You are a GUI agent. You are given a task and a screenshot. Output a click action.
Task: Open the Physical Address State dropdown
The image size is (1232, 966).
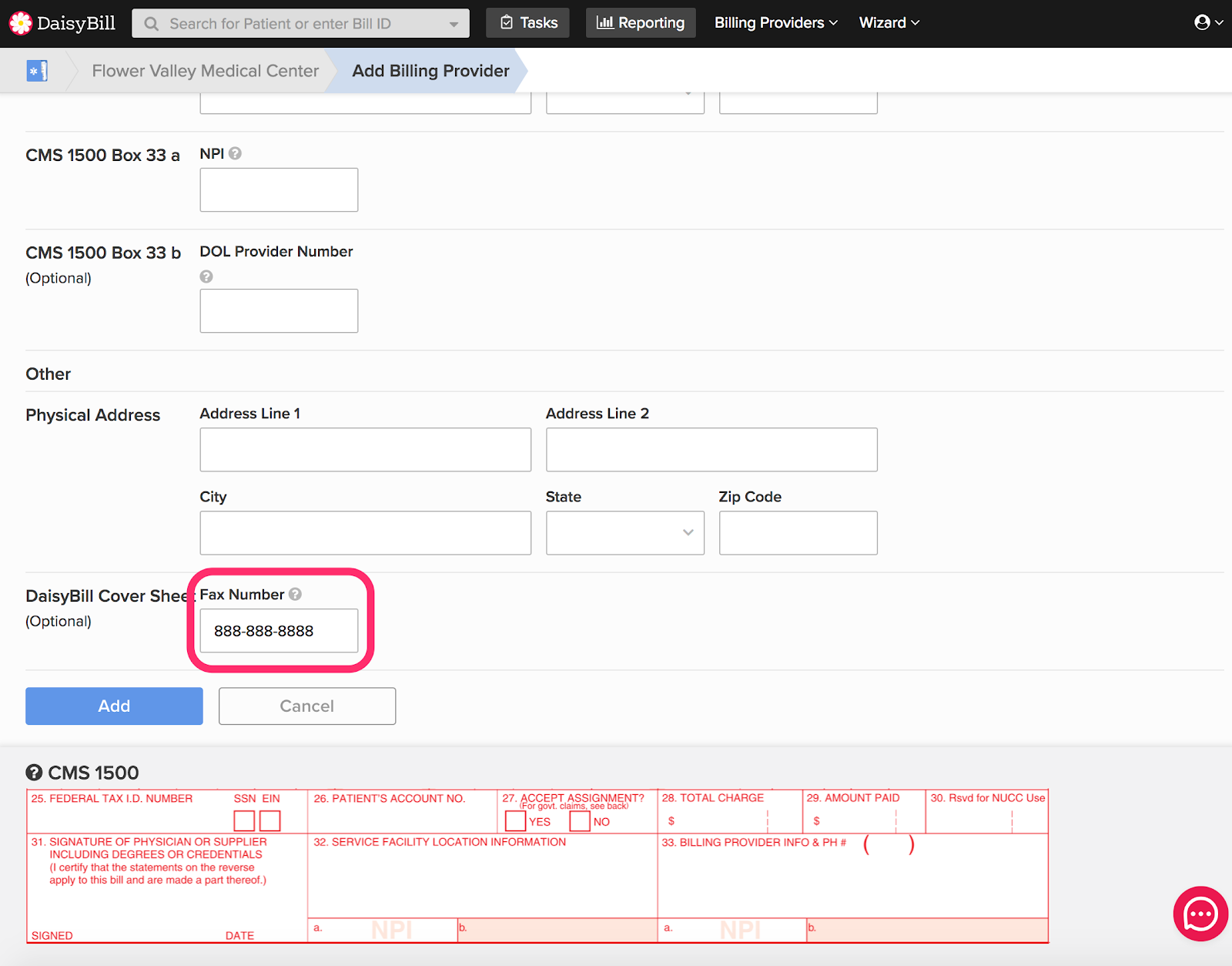pos(625,533)
